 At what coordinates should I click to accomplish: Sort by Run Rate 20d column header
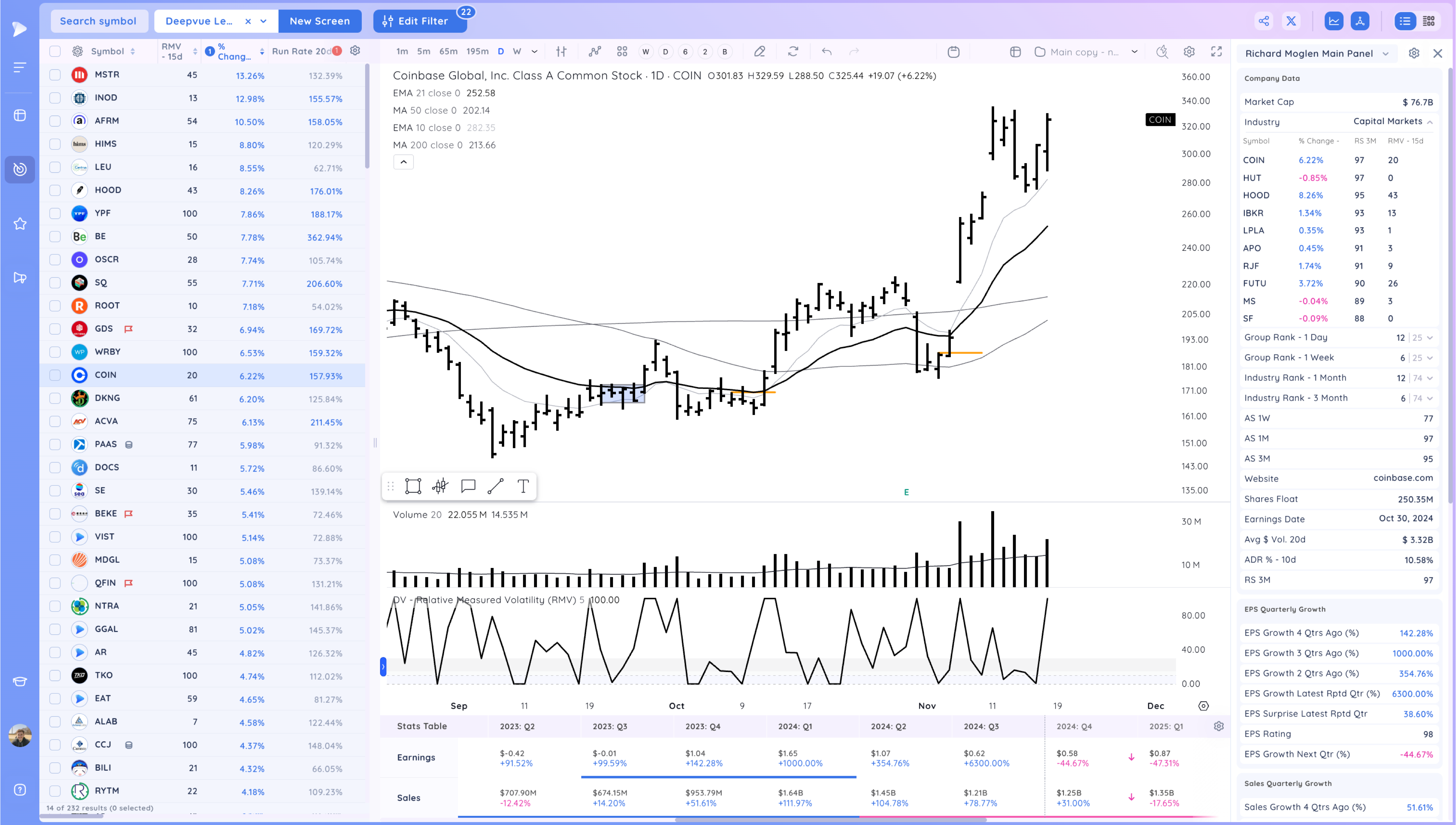[301, 51]
